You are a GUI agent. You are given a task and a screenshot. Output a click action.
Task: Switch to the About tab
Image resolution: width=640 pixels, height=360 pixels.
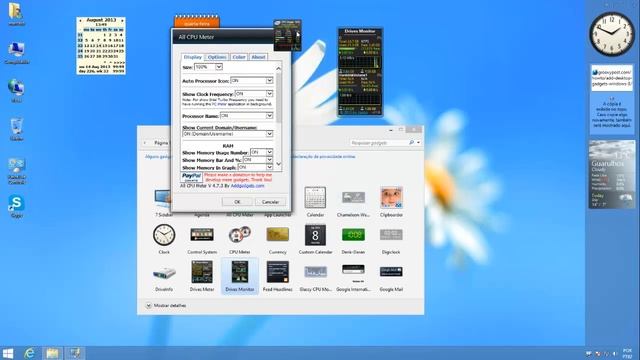point(258,57)
